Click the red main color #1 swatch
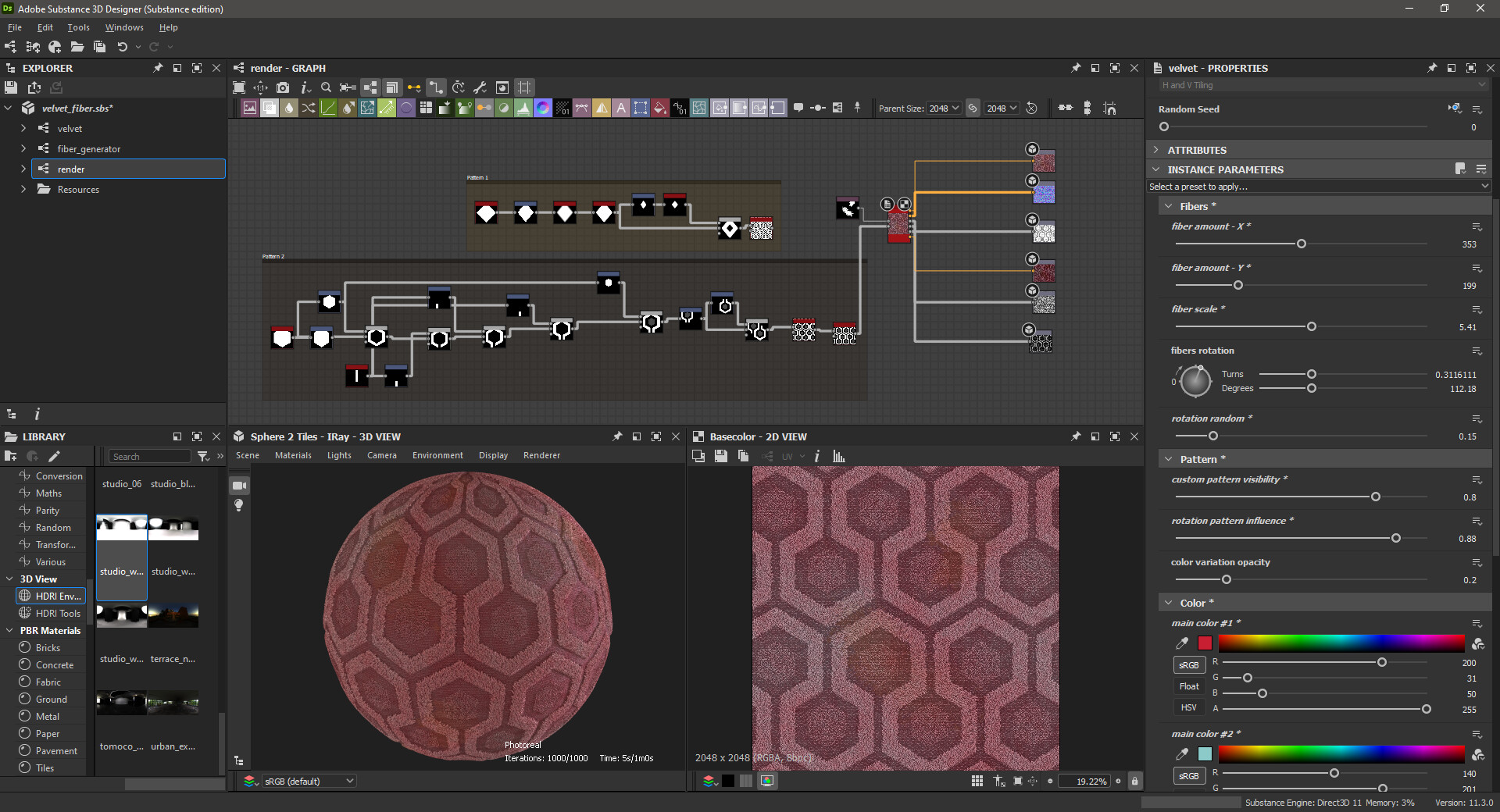This screenshot has height=812, width=1500. click(1205, 643)
